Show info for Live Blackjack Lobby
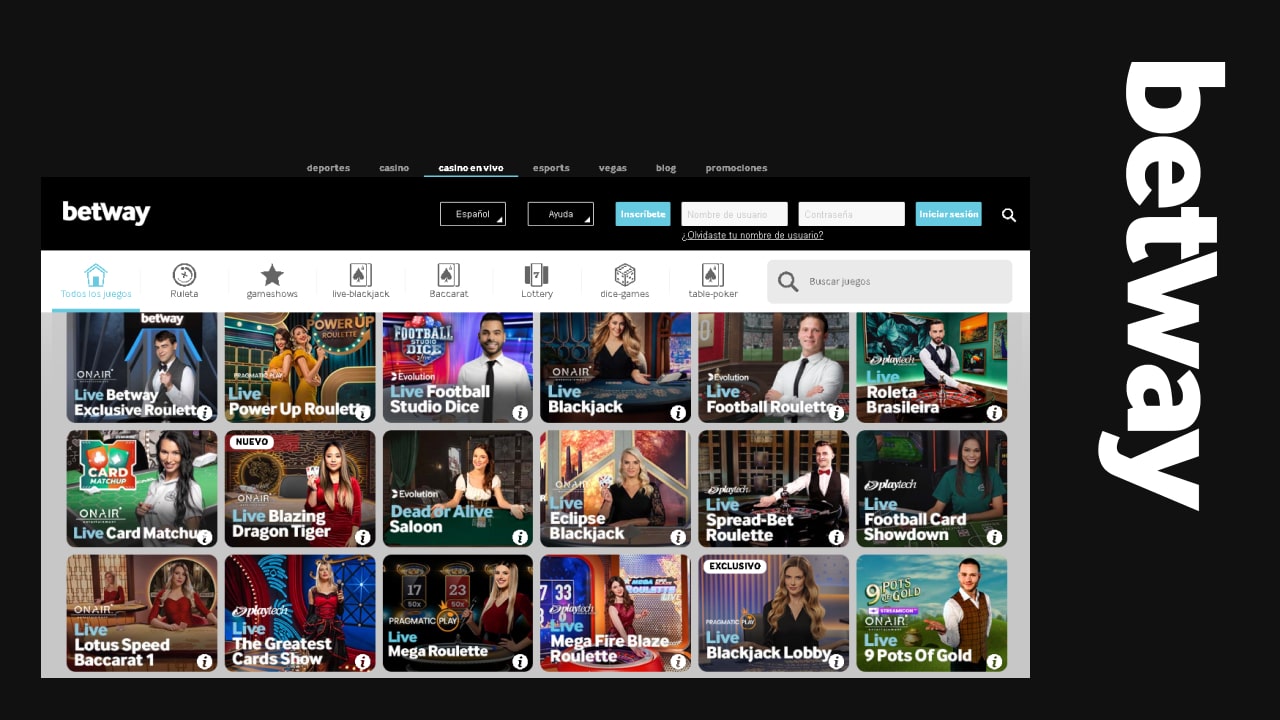1280x720 pixels. (836, 661)
